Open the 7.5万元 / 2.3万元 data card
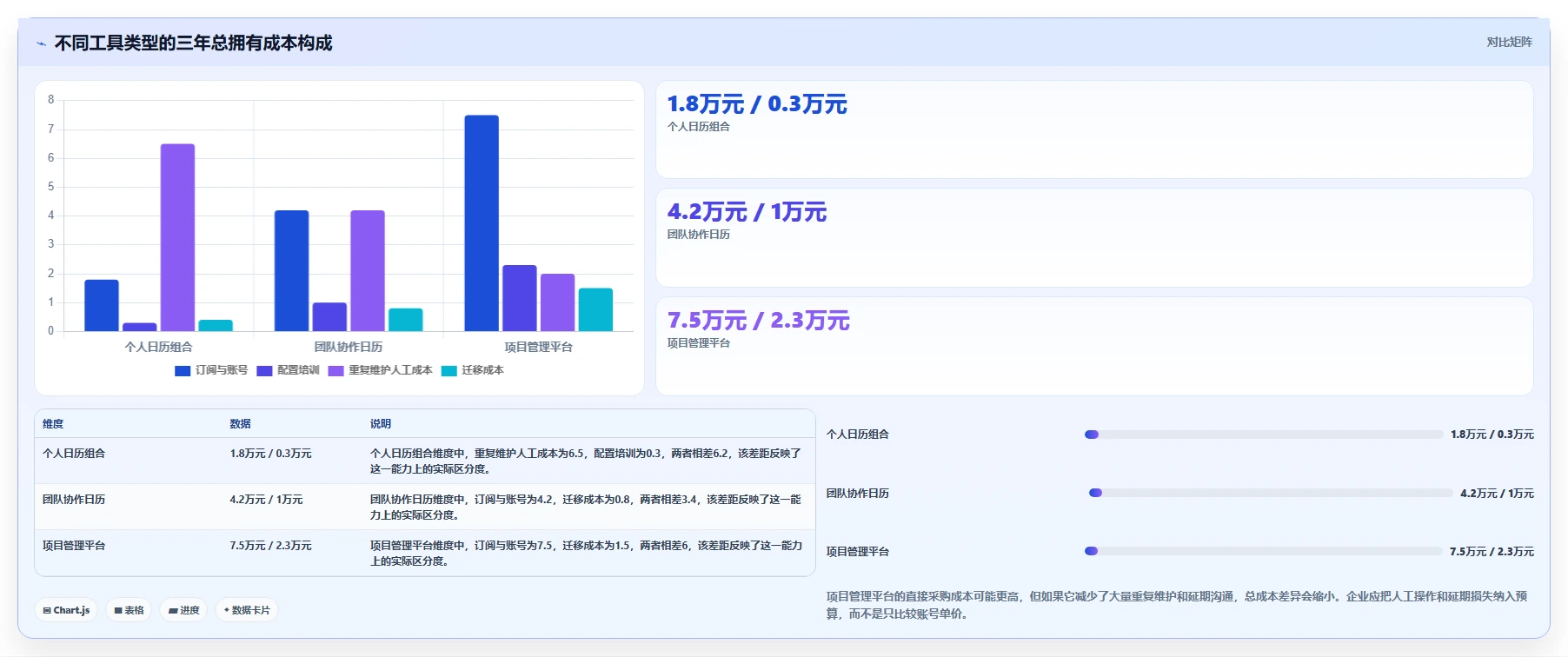The height and width of the screenshot is (657, 1568). click(x=1094, y=346)
